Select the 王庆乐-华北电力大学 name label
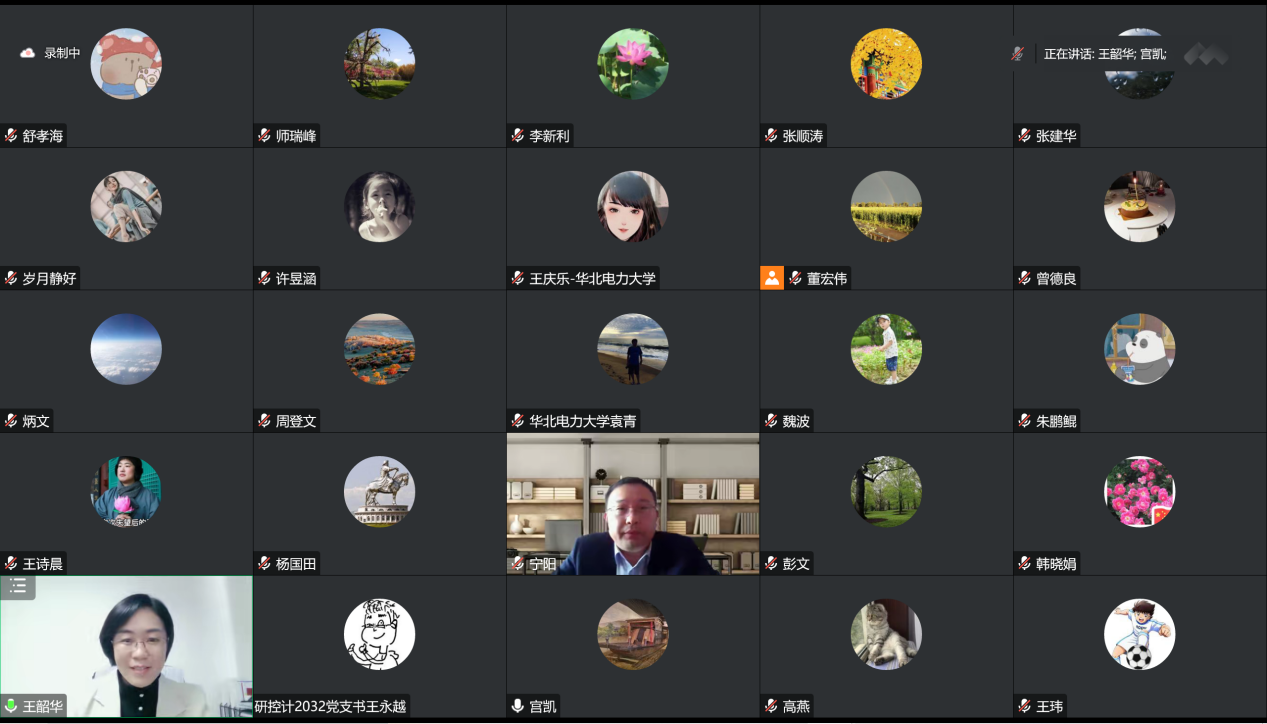The width and height of the screenshot is (1267, 724). pyautogui.click(x=593, y=279)
